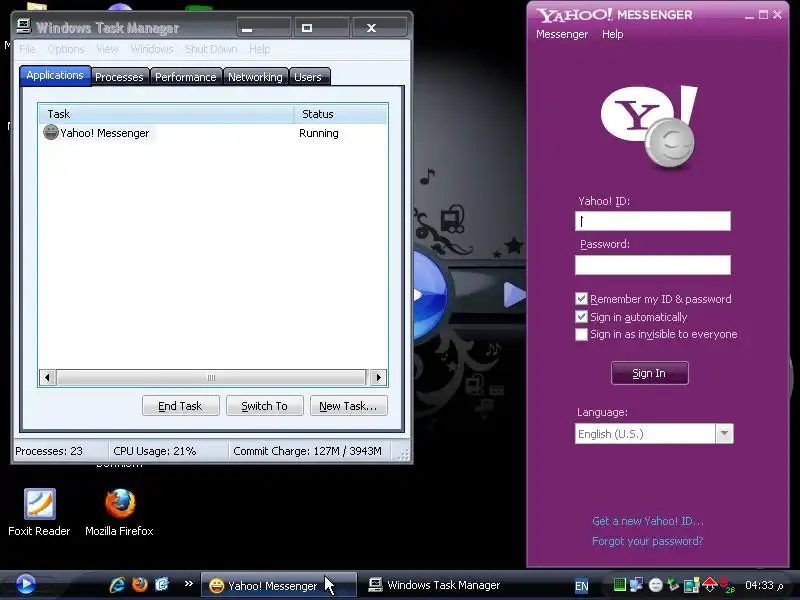Uncheck Sign in automatically
The width and height of the screenshot is (800, 600).
click(x=581, y=316)
